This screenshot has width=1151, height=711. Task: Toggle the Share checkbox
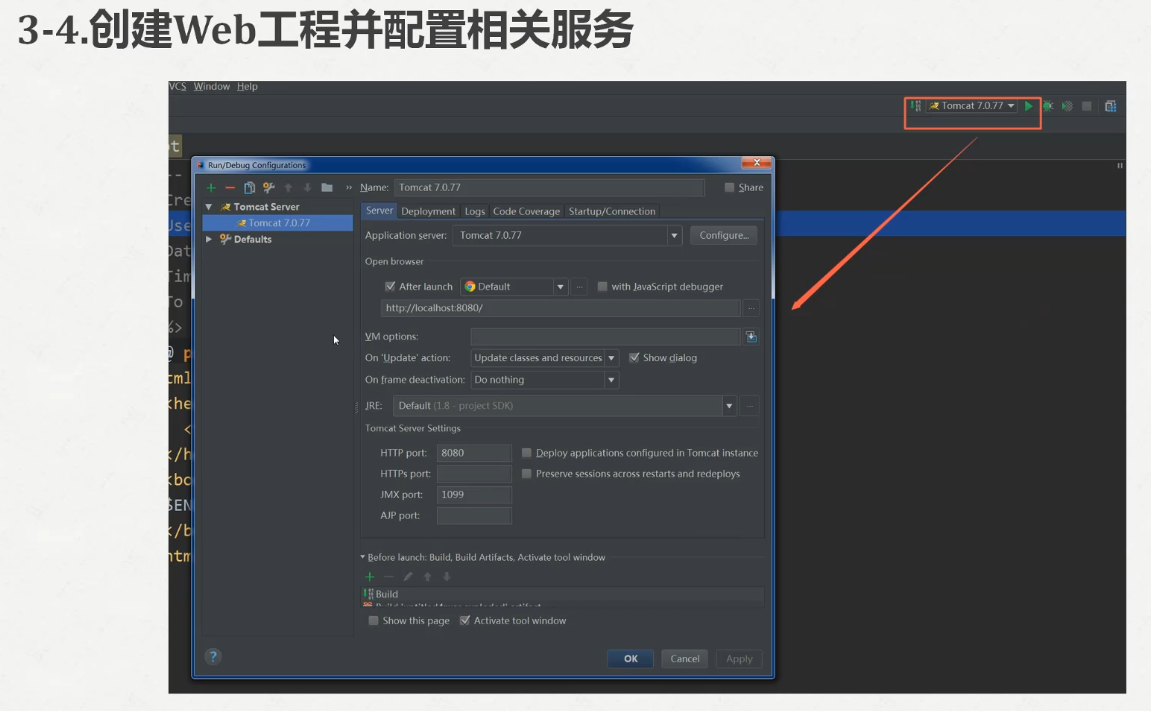pyautogui.click(x=729, y=188)
